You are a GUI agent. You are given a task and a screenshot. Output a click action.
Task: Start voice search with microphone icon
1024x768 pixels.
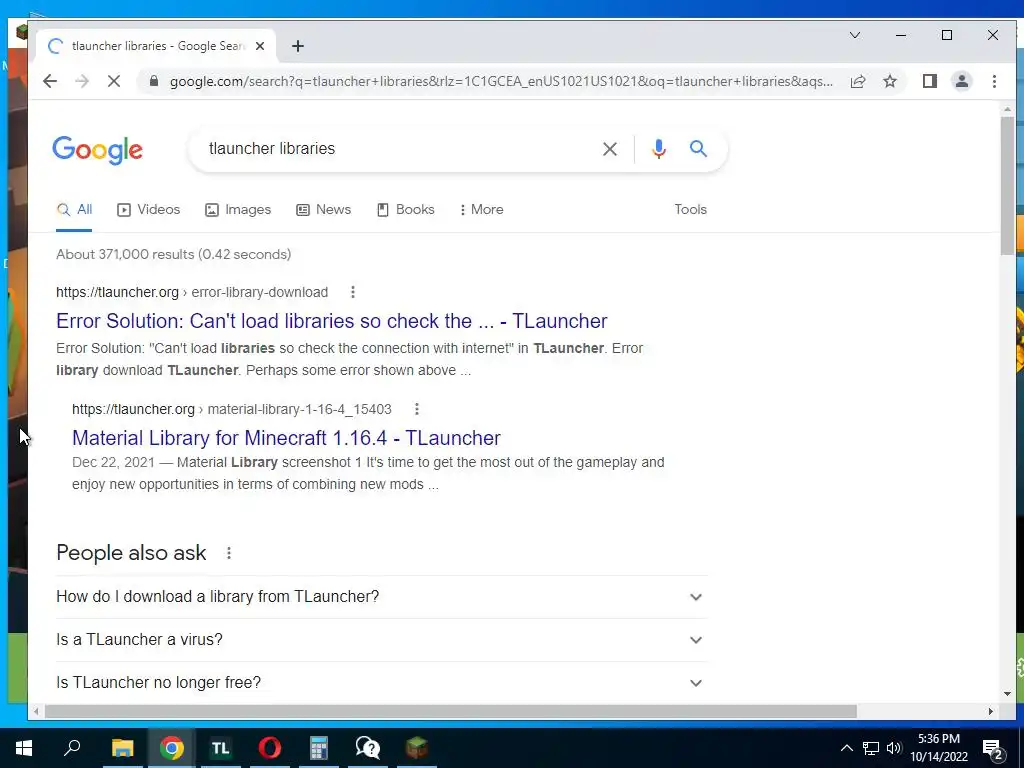[x=658, y=149]
